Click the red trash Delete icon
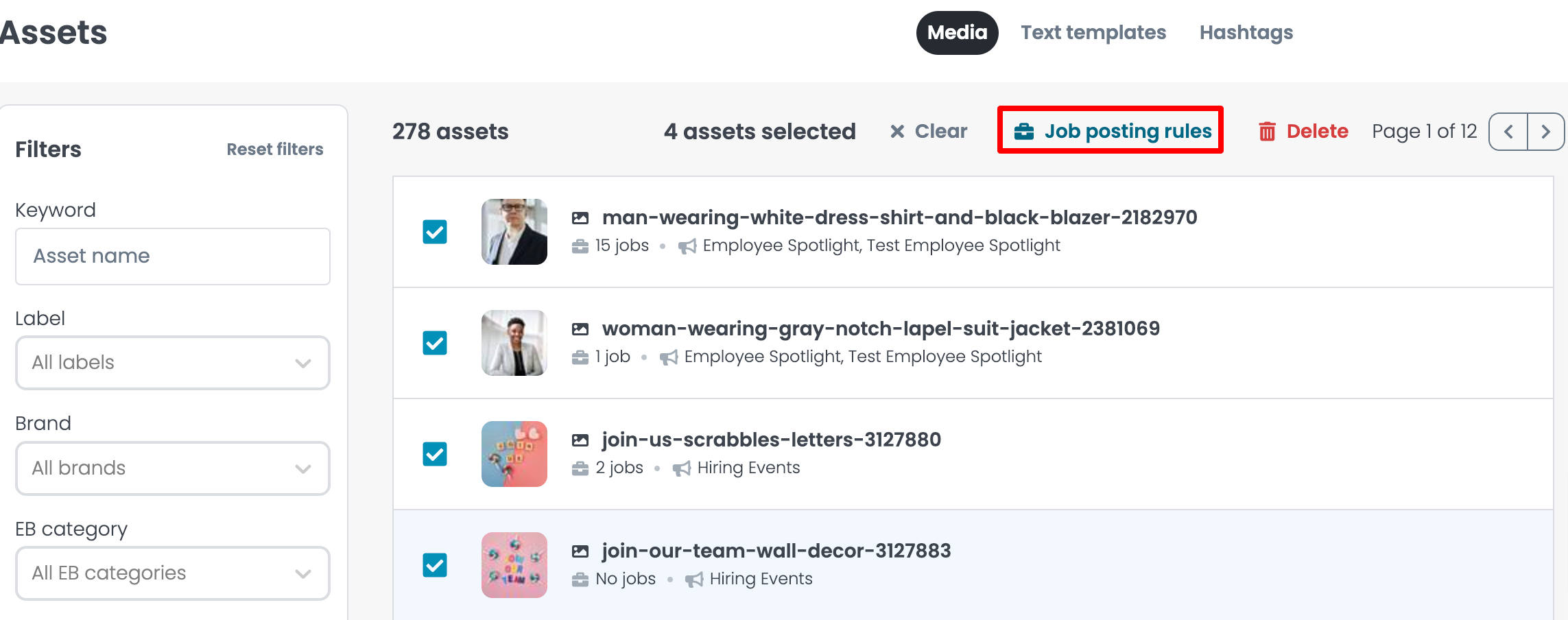This screenshot has height=620, width=1568. [1267, 131]
